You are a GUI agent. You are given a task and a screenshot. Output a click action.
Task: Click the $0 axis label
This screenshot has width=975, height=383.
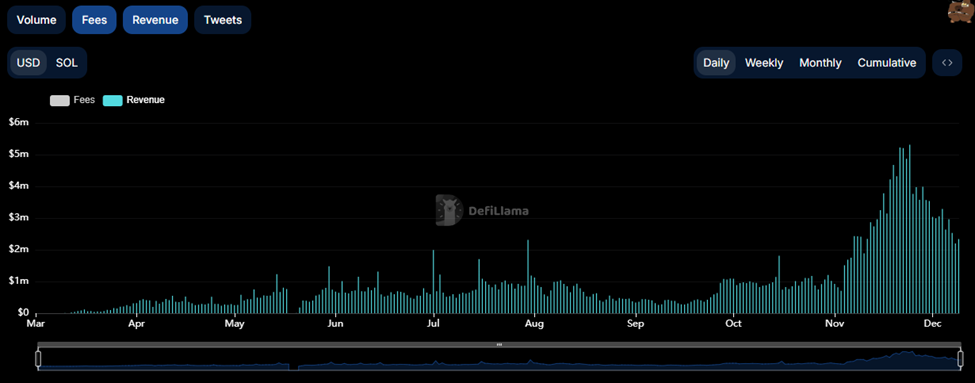tap(24, 313)
